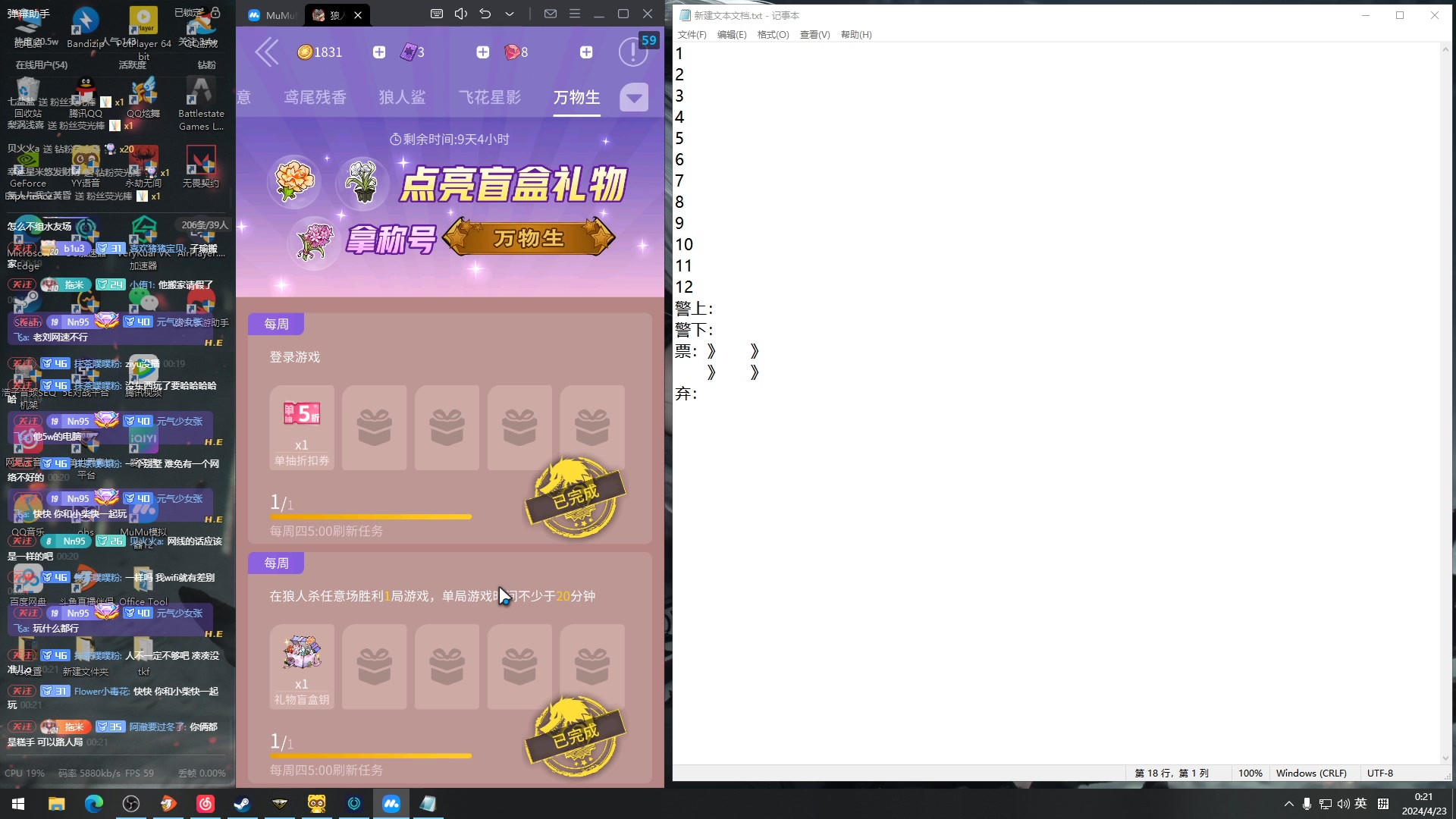The height and width of the screenshot is (819, 1456).
Task: Click the volume tray icon
Action: pos(1343,804)
